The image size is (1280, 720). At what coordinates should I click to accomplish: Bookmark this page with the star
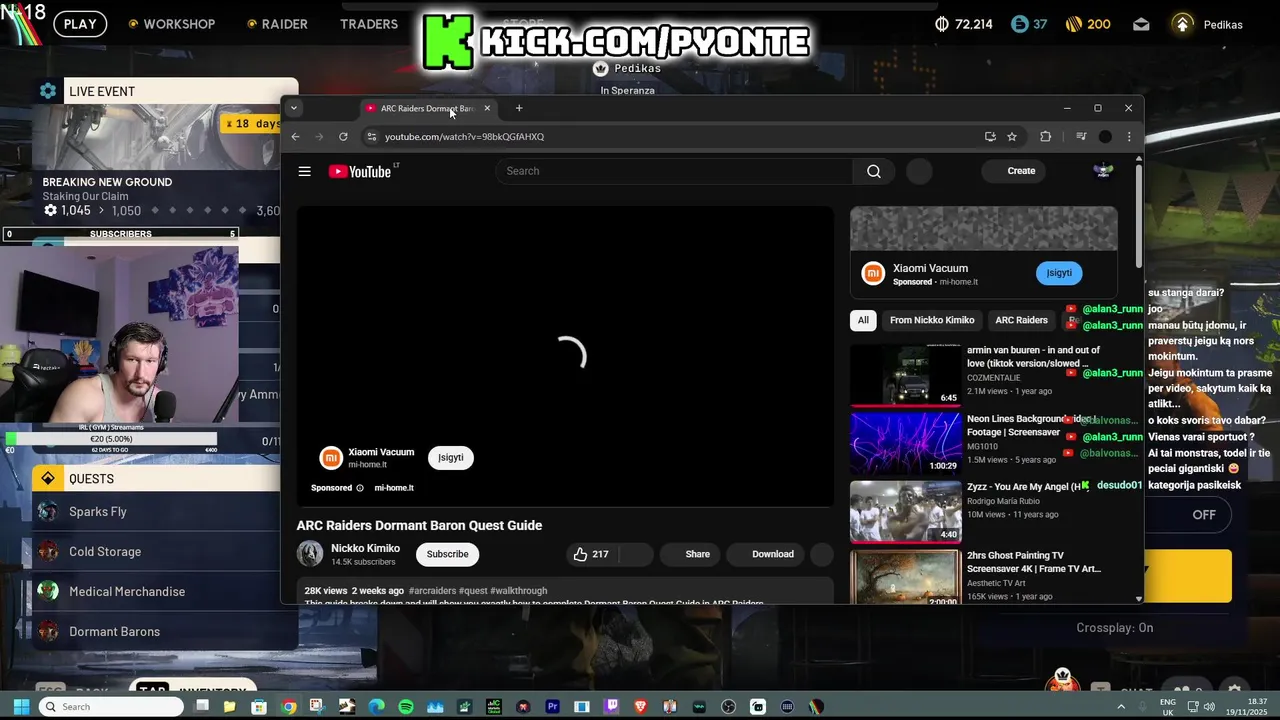click(x=1012, y=137)
